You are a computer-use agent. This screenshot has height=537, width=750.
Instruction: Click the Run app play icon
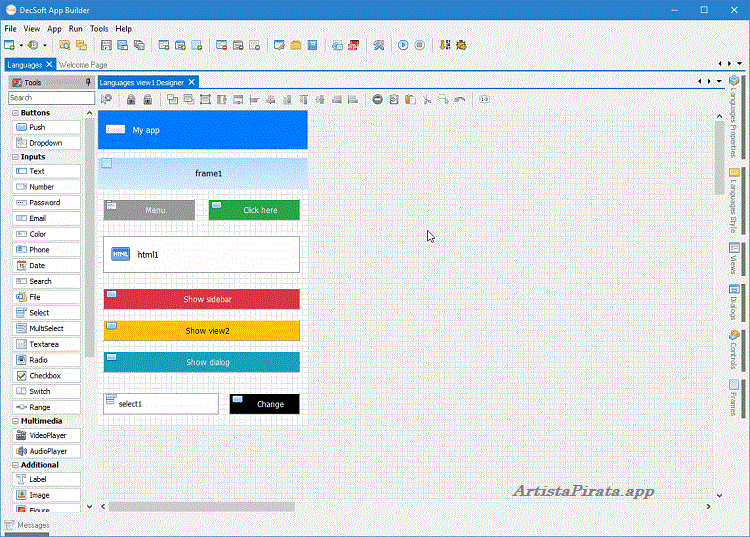click(x=403, y=45)
